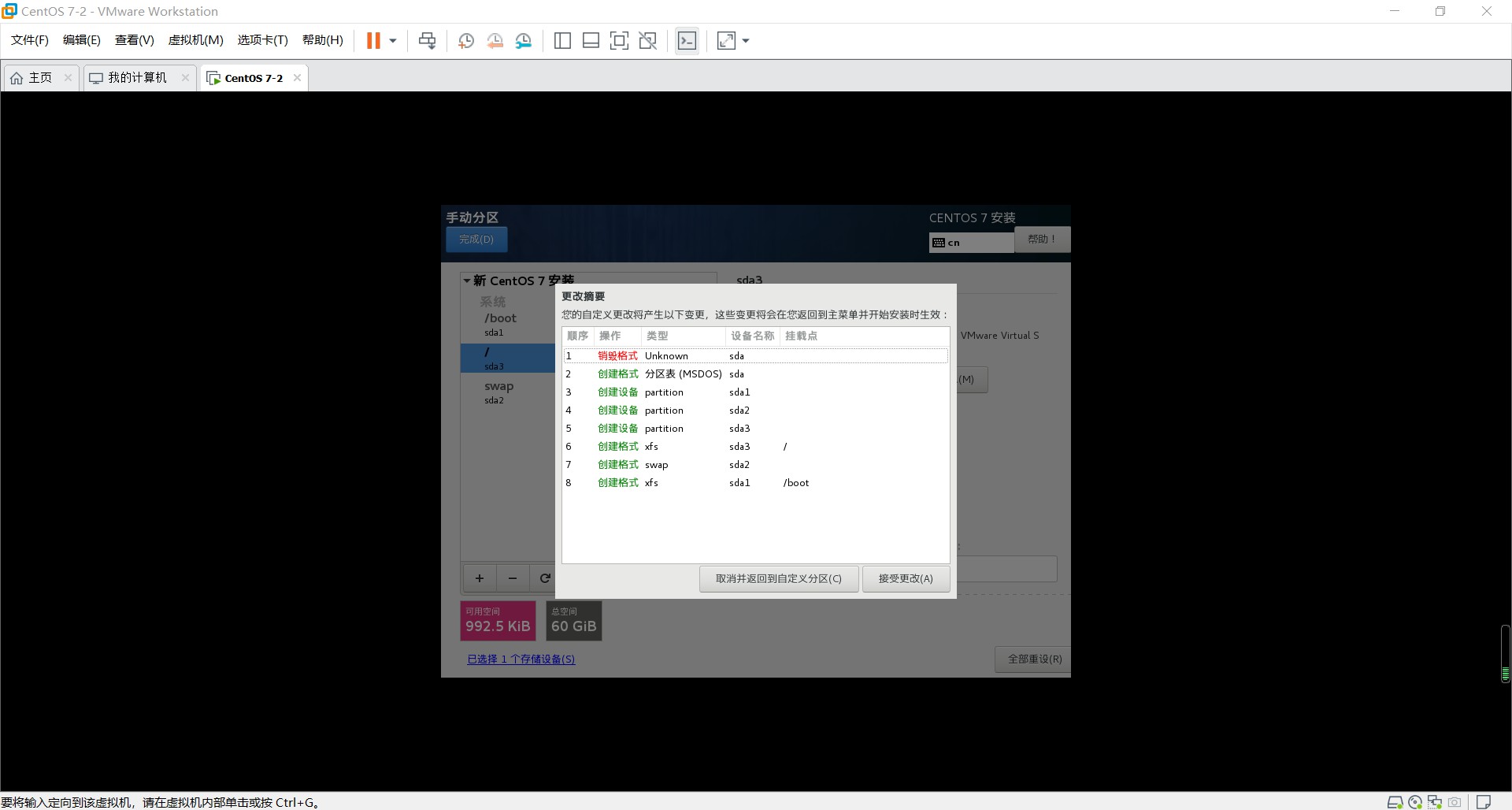1512x810 pixels.
Task: Click the 全部重设(R) reset all button
Action: (1035, 659)
